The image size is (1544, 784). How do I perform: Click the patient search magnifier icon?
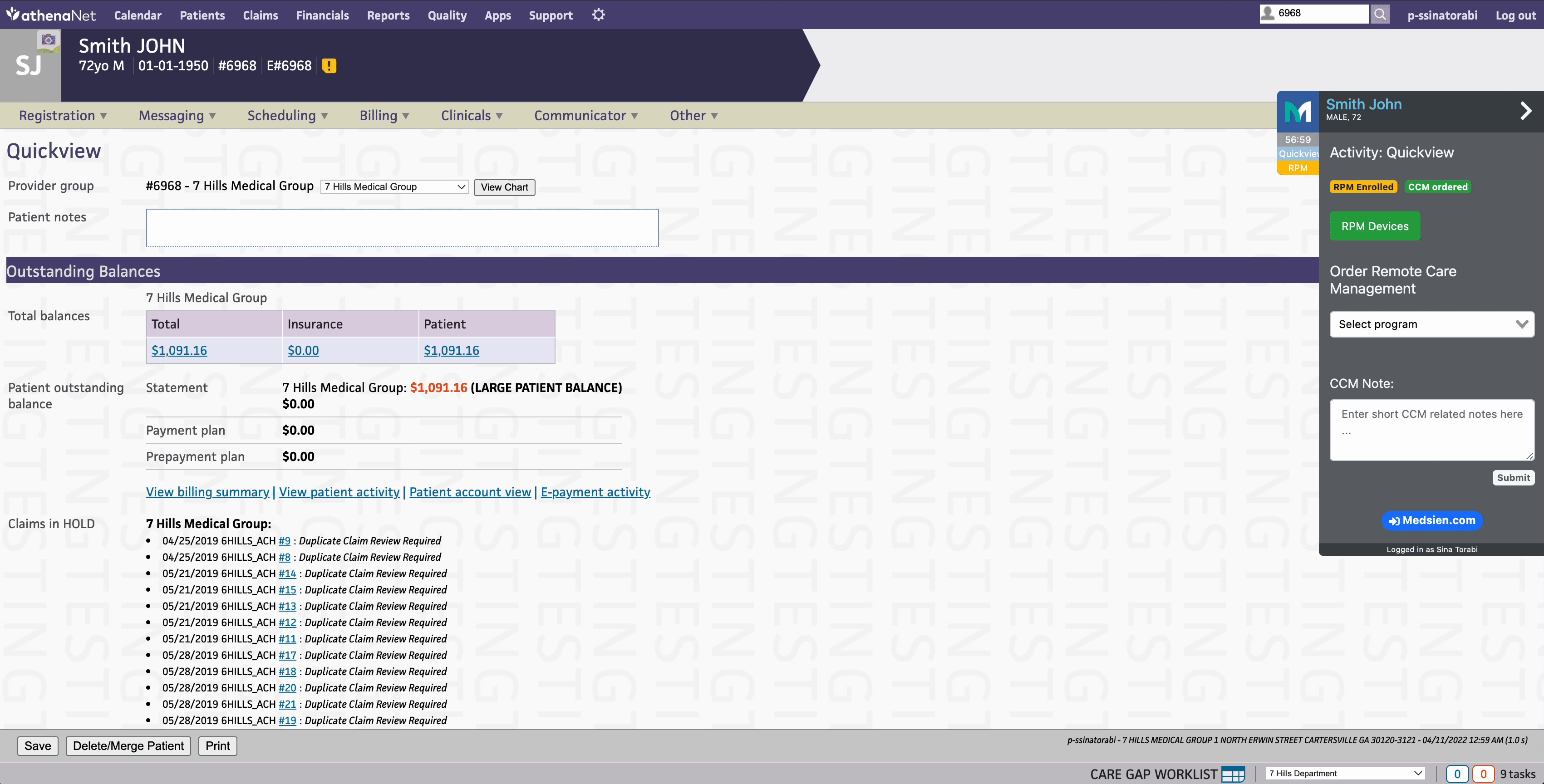coord(1380,14)
